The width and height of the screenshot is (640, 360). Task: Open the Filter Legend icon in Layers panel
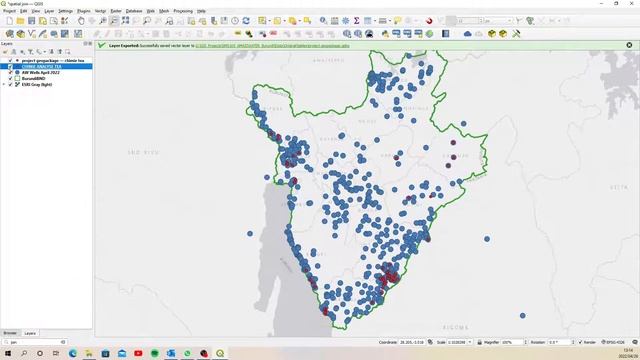point(30,52)
